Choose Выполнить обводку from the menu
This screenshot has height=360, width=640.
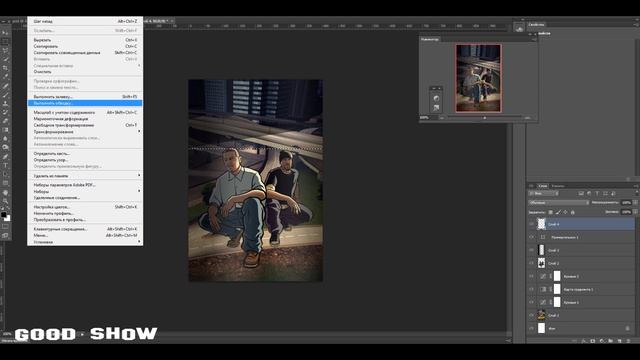[x=85, y=103]
